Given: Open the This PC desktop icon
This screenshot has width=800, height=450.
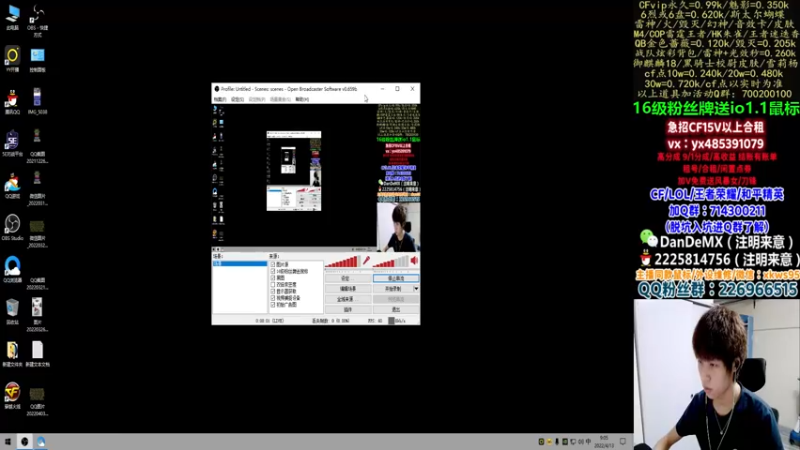Looking at the screenshot, I should [x=12, y=16].
